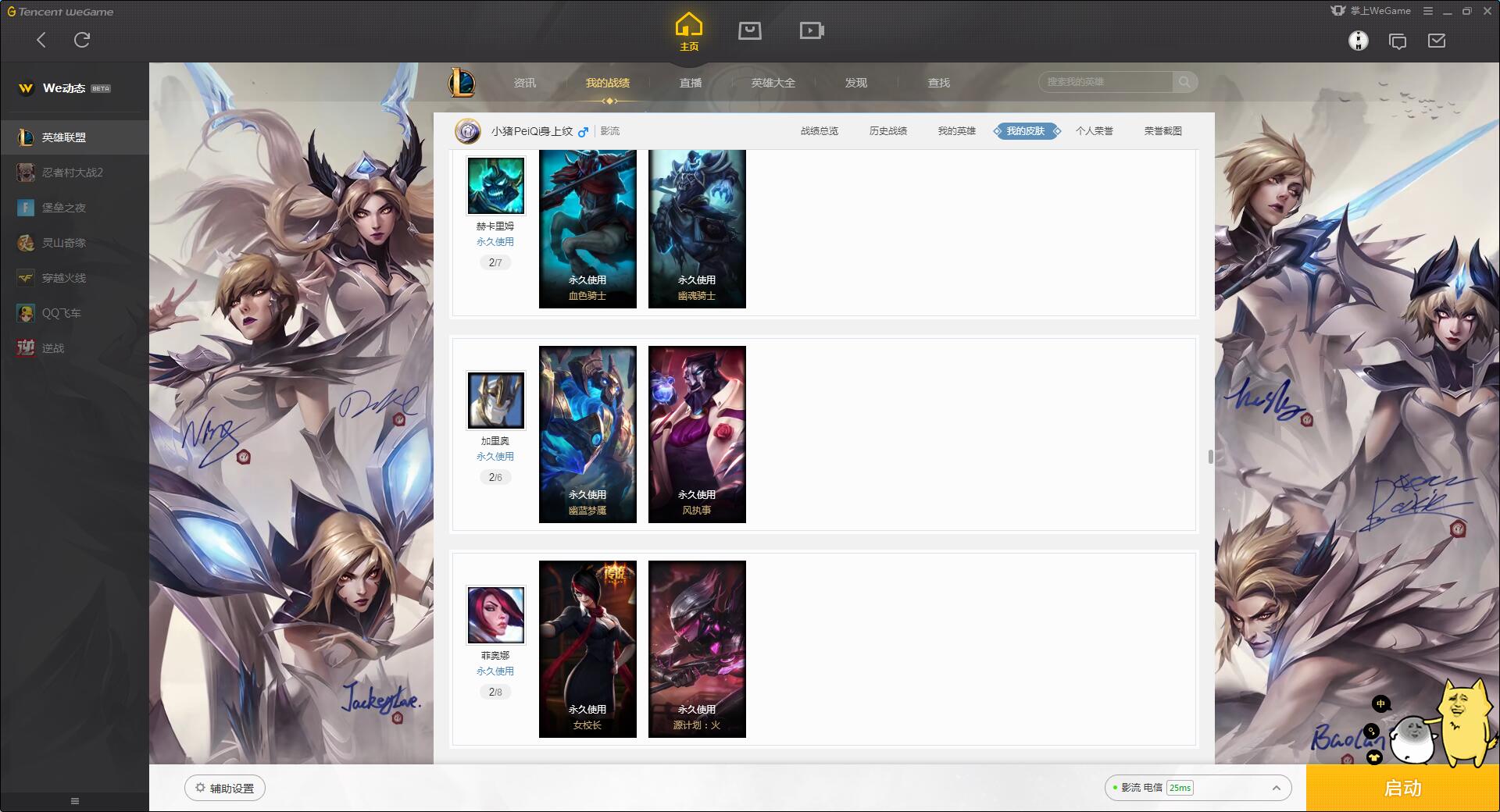Click the 菲奥娜 champion portrait
Image resolution: width=1500 pixels, height=812 pixels.
(495, 615)
